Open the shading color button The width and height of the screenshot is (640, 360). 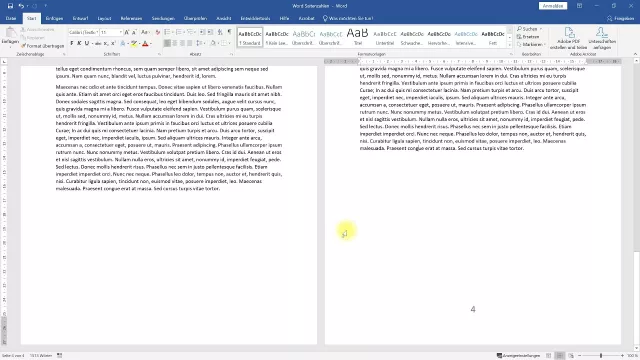coord(213,43)
